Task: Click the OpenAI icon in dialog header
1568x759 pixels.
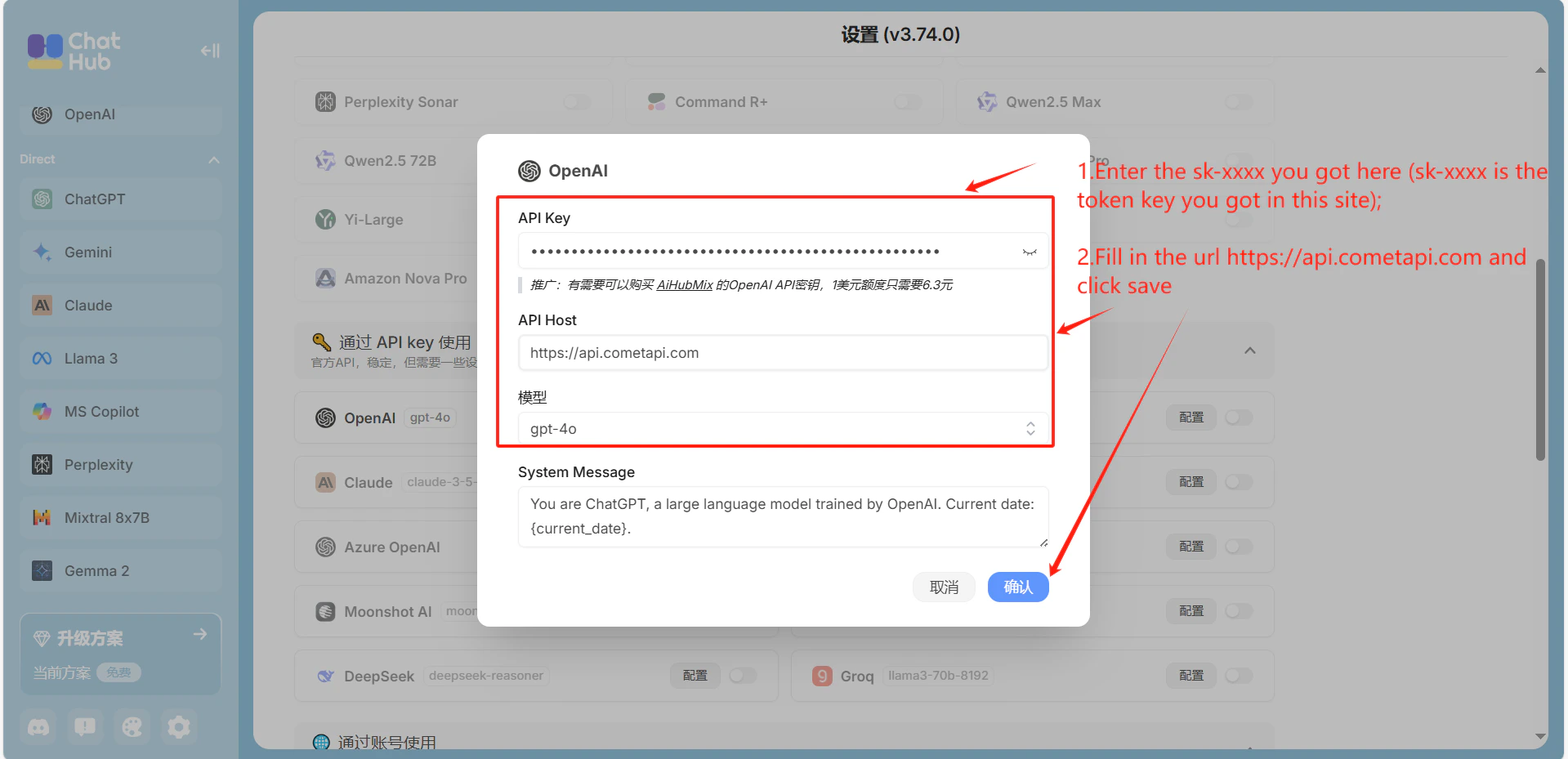Action: click(x=529, y=171)
